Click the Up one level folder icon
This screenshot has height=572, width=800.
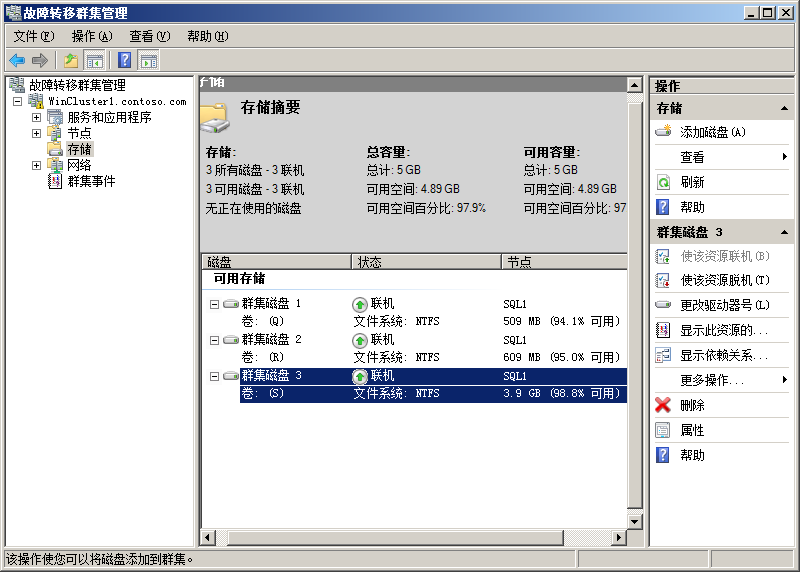pos(71,61)
